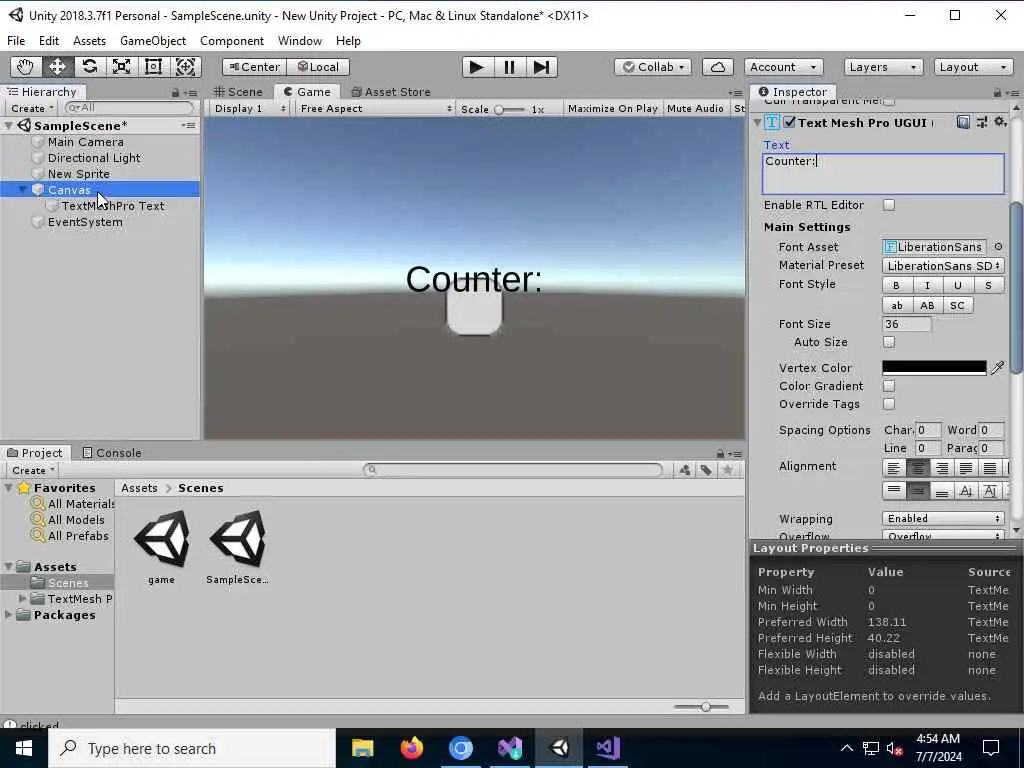The image size is (1024, 768).
Task: Toggle uppercase AB font style
Action: click(x=927, y=306)
